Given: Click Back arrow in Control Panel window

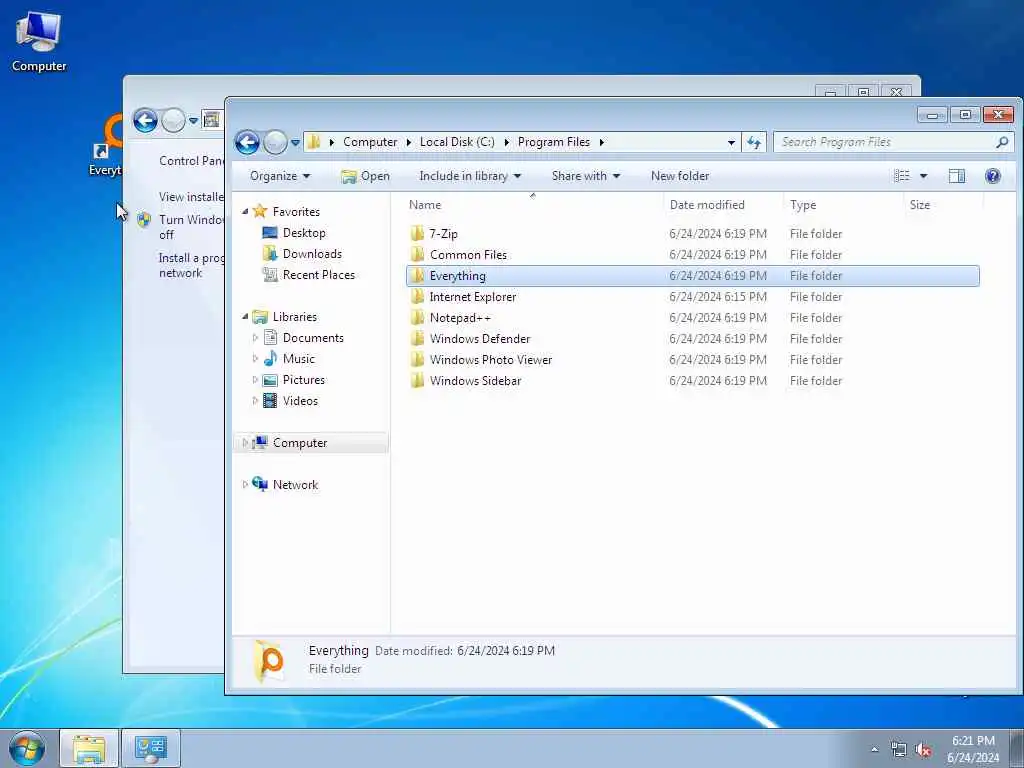Looking at the screenshot, I should [x=145, y=120].
